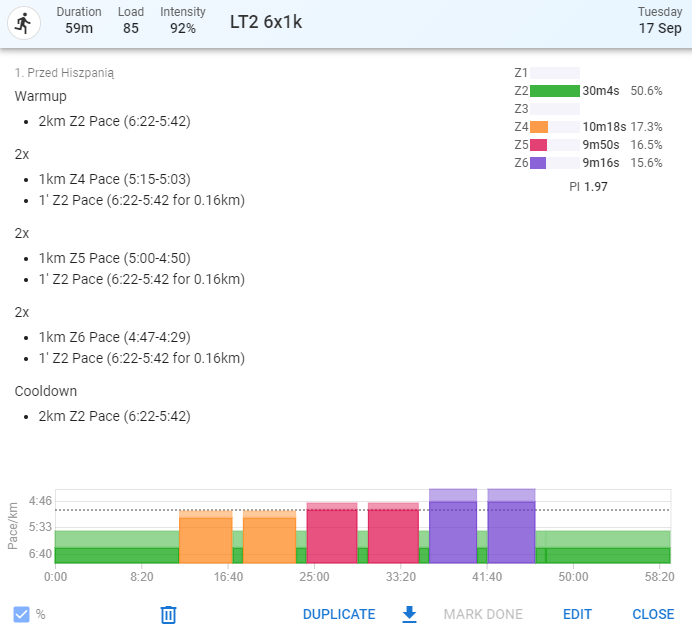The height and width of the screenshot is (632, 692).
Task: Click the Z4 time 10m18s
Action: 604,127
